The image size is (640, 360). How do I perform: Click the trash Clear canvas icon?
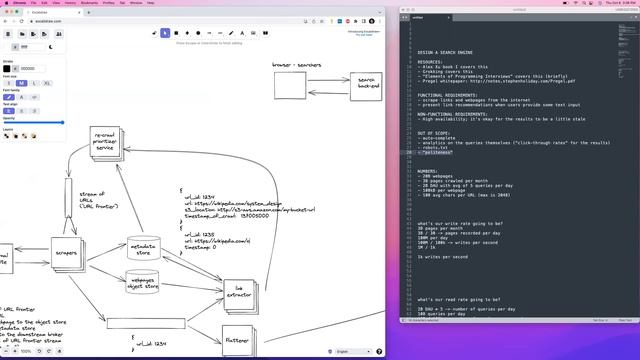click(x=8, y=34)
